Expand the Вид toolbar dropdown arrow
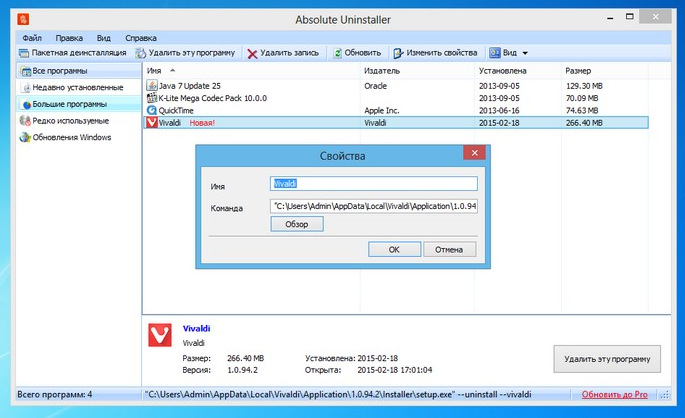The image size is (685, 418). pos(525,53)
